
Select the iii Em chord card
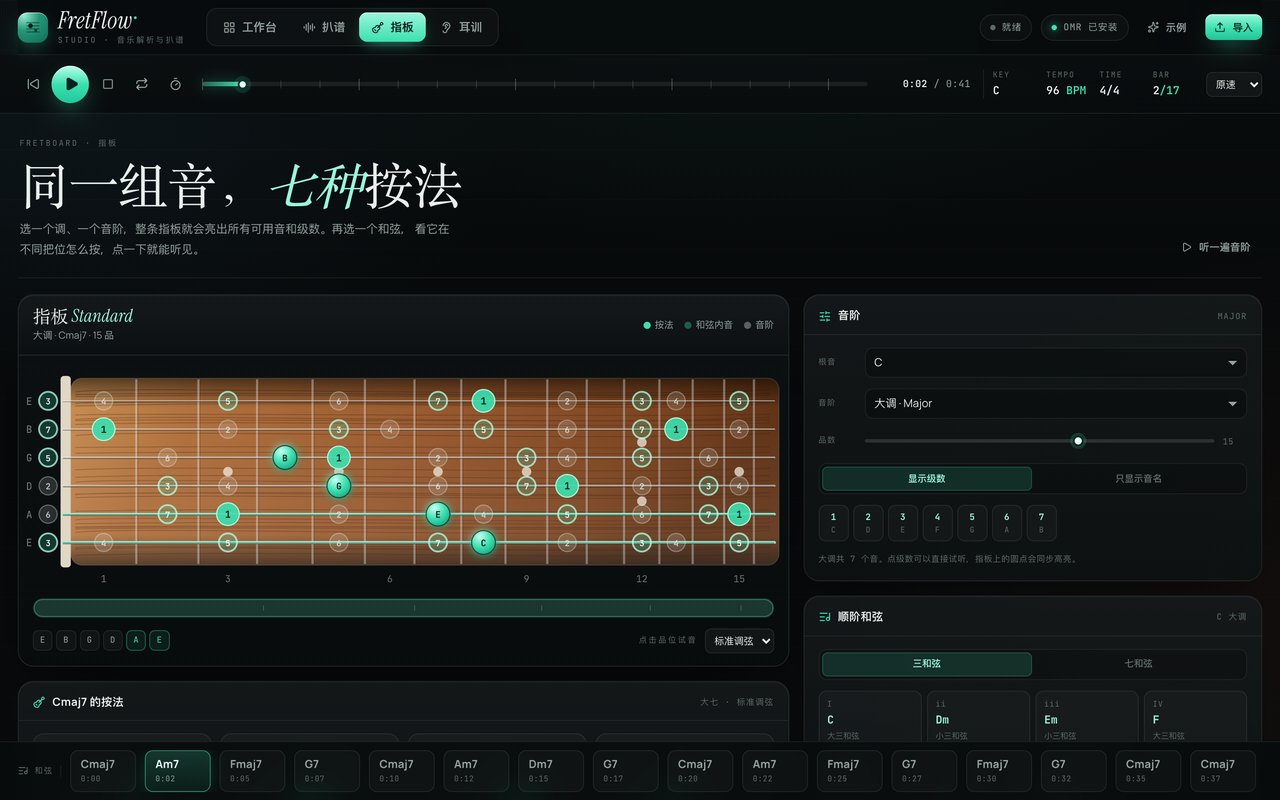pos(1086,718)
